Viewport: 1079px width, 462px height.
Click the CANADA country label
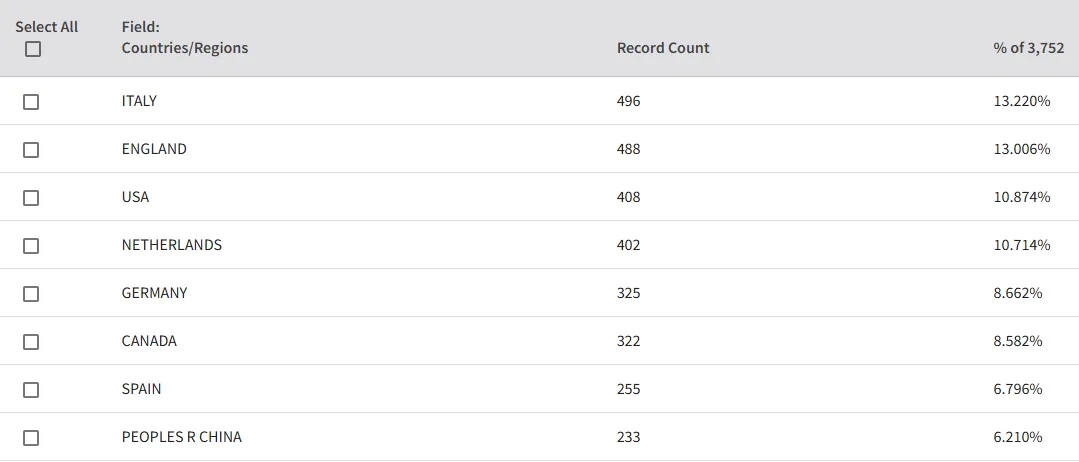pos(149,341)
